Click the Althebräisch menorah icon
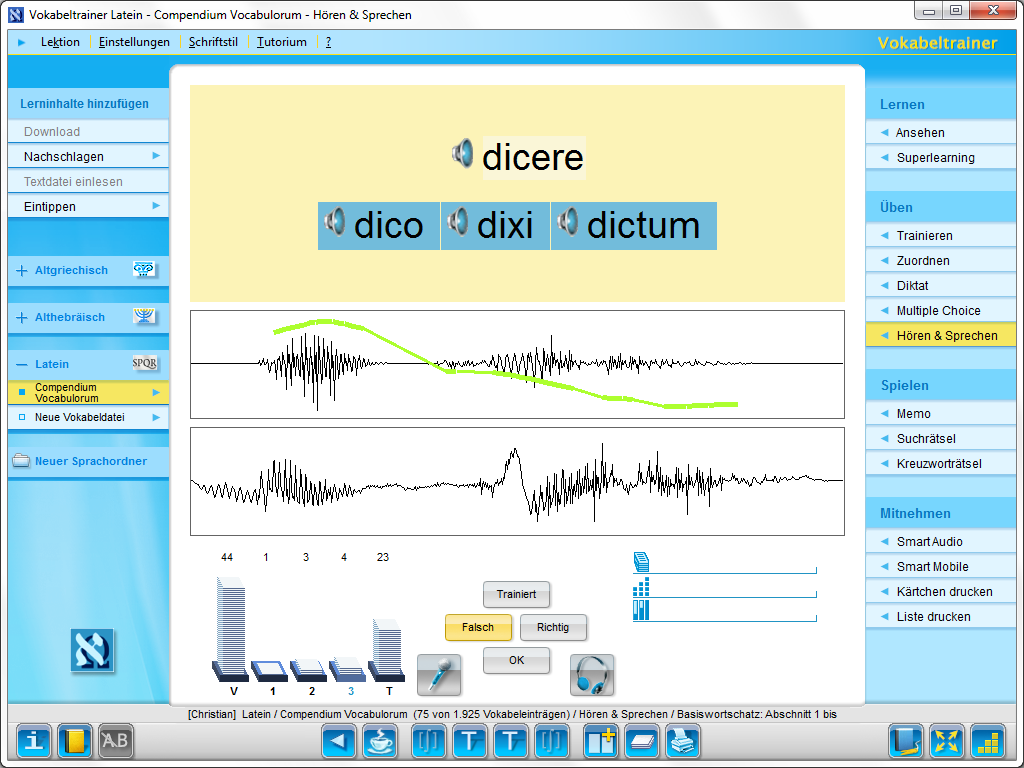Screen dimensions: 1024x768 coord(144,316)
